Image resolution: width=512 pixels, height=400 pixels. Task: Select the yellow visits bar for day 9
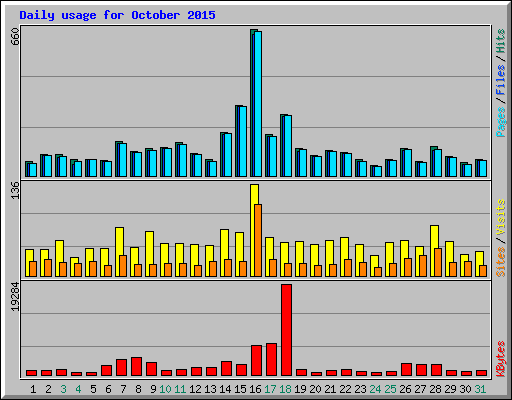[149, 254]
